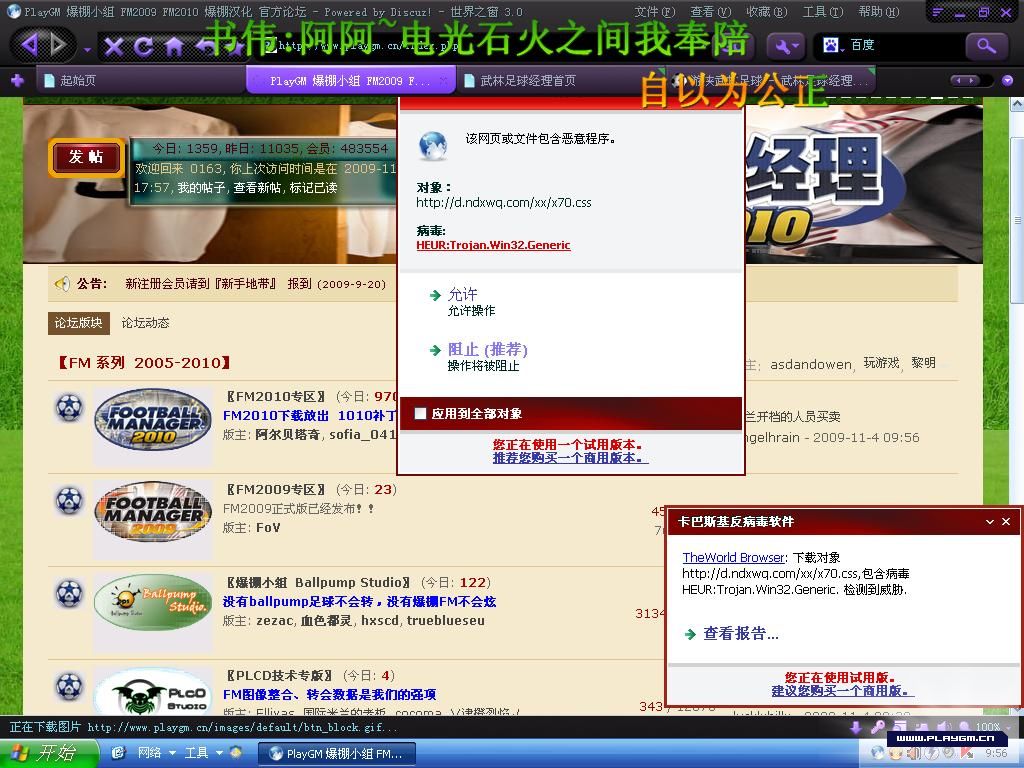Click the soccer ball icon for the 爆棚小组 row
This screenshot has height=768, width=1024.
[x=69, y=594]
